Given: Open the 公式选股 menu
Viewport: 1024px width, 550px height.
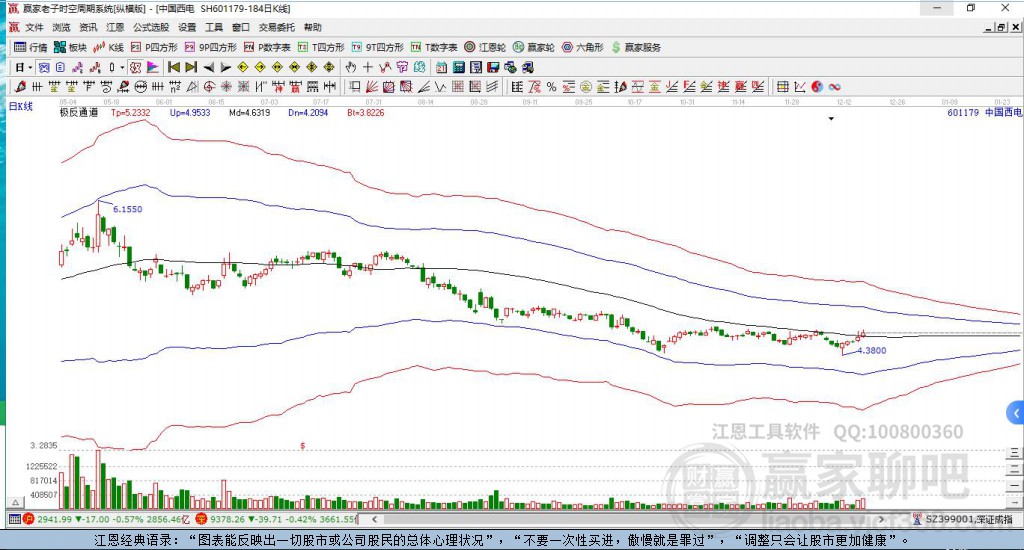Looking at the screenshot, I should click(151, 27).
